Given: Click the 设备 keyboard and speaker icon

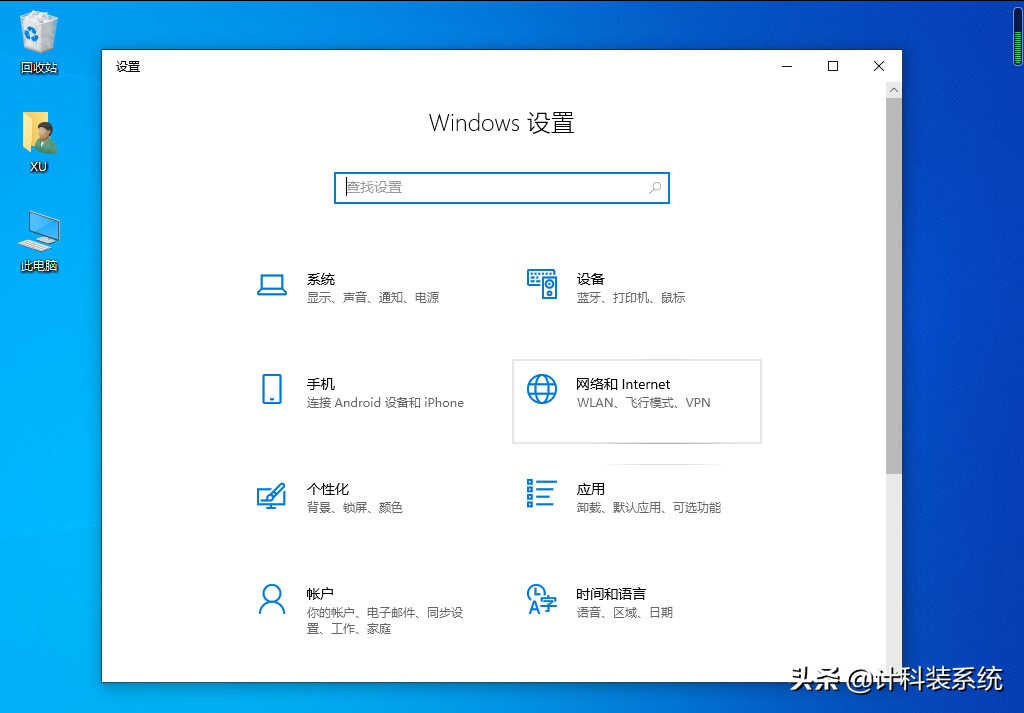Looking at the screenshot, I should [542, 284].
